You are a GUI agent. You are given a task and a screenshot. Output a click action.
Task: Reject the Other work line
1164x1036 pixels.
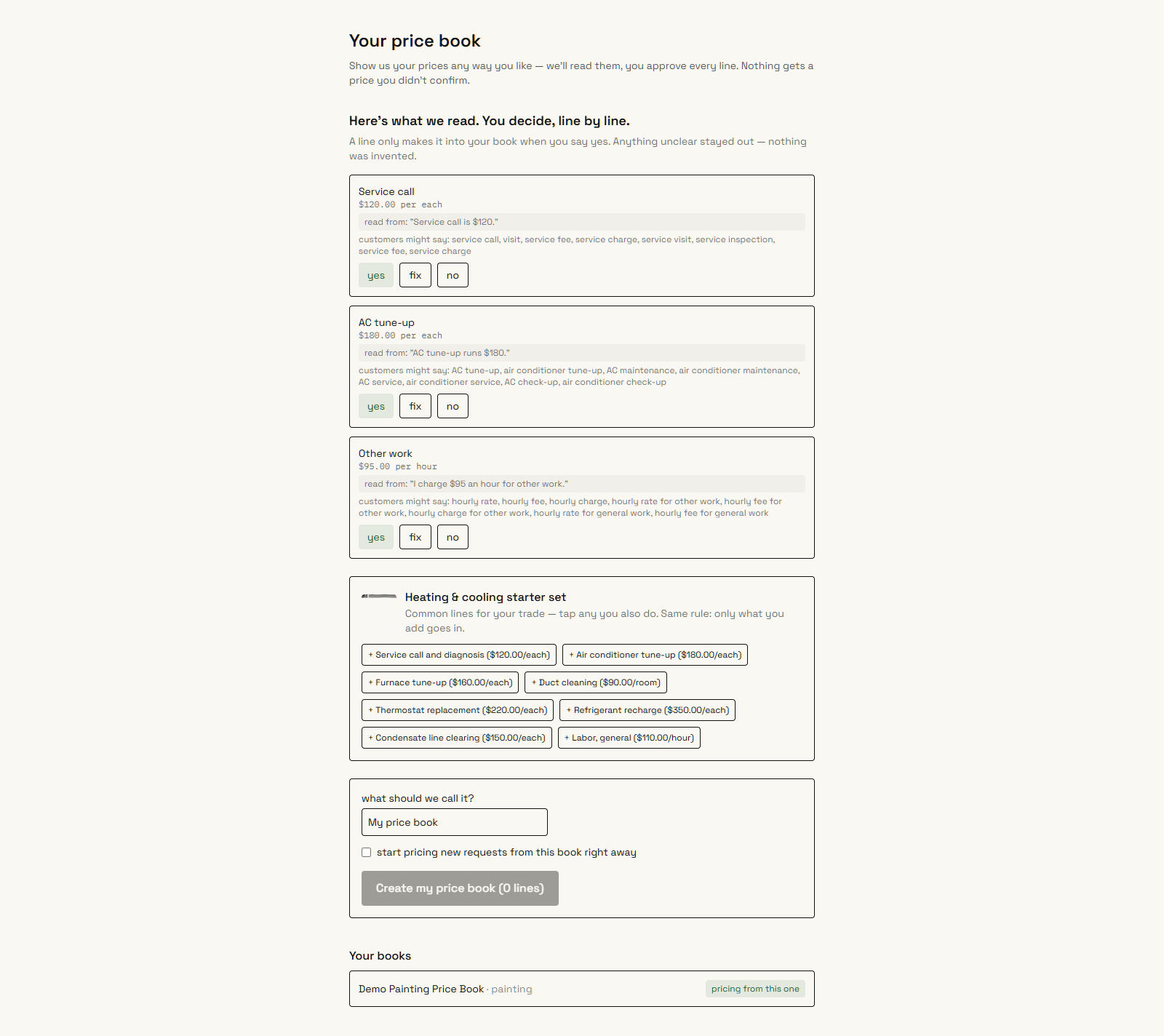[453, 537]
